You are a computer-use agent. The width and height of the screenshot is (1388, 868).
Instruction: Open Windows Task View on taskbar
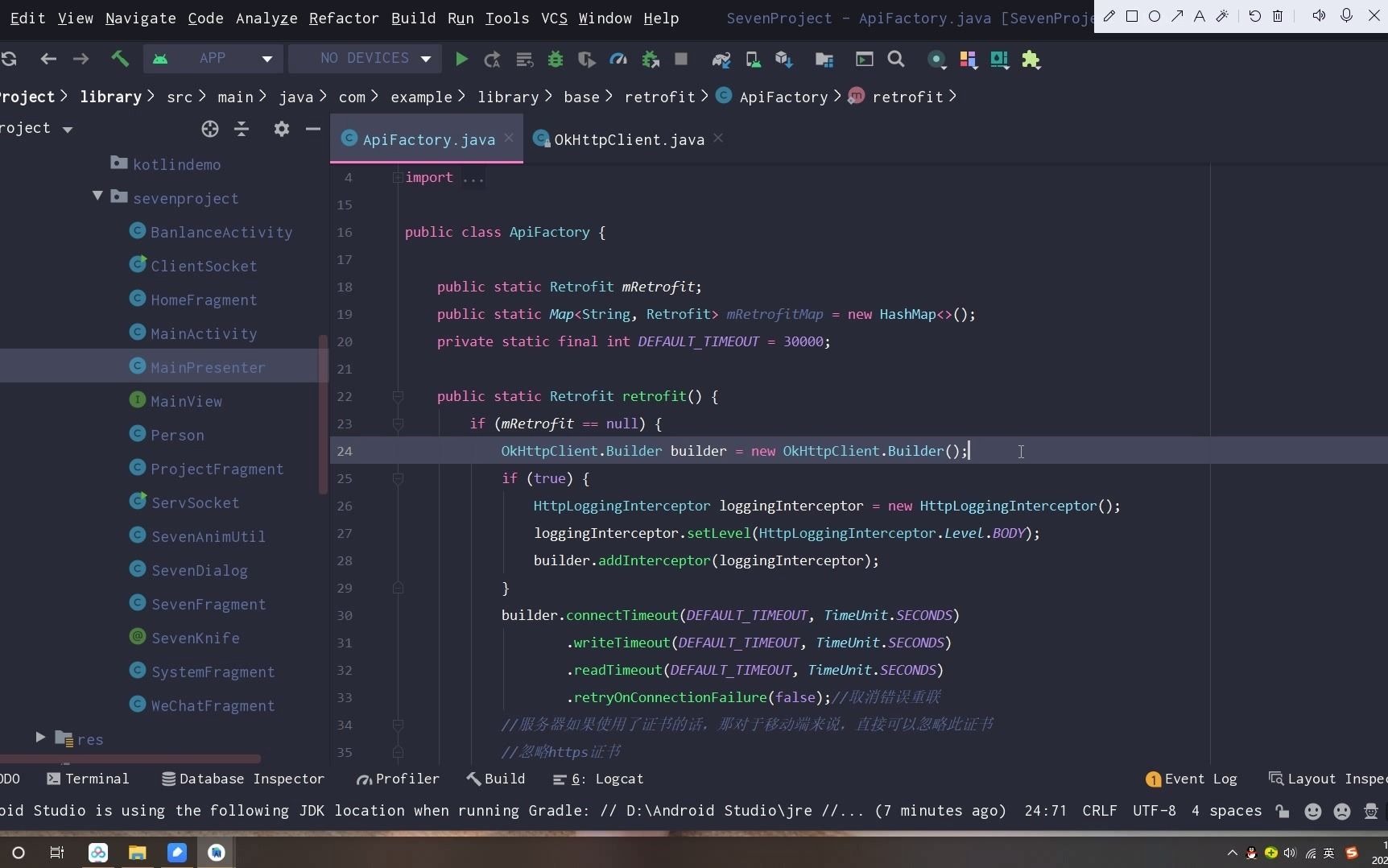[x=57, y=853]
